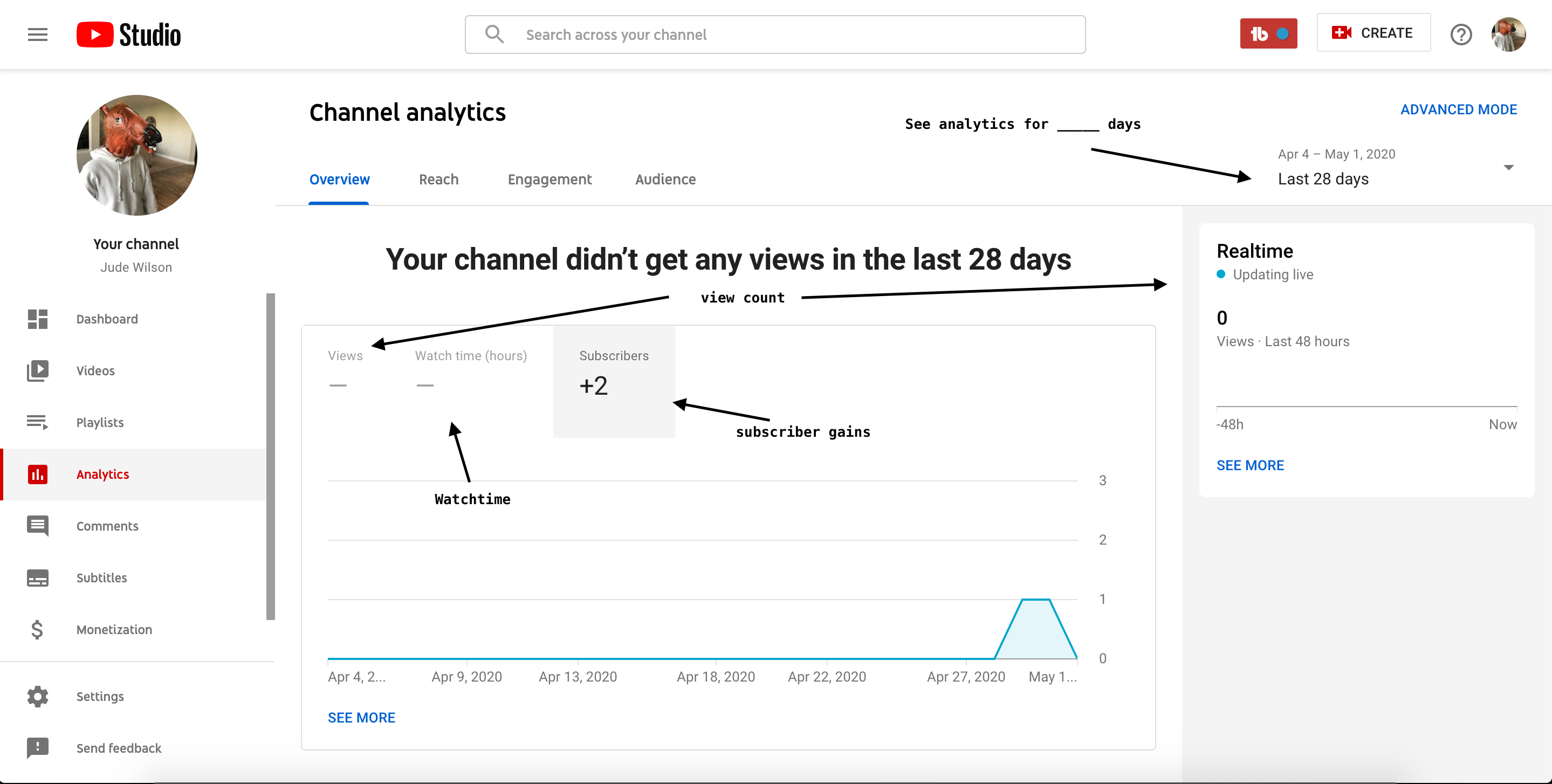
Task: Open the Subtitles sidebar icon
Action: tap(37, 578)
